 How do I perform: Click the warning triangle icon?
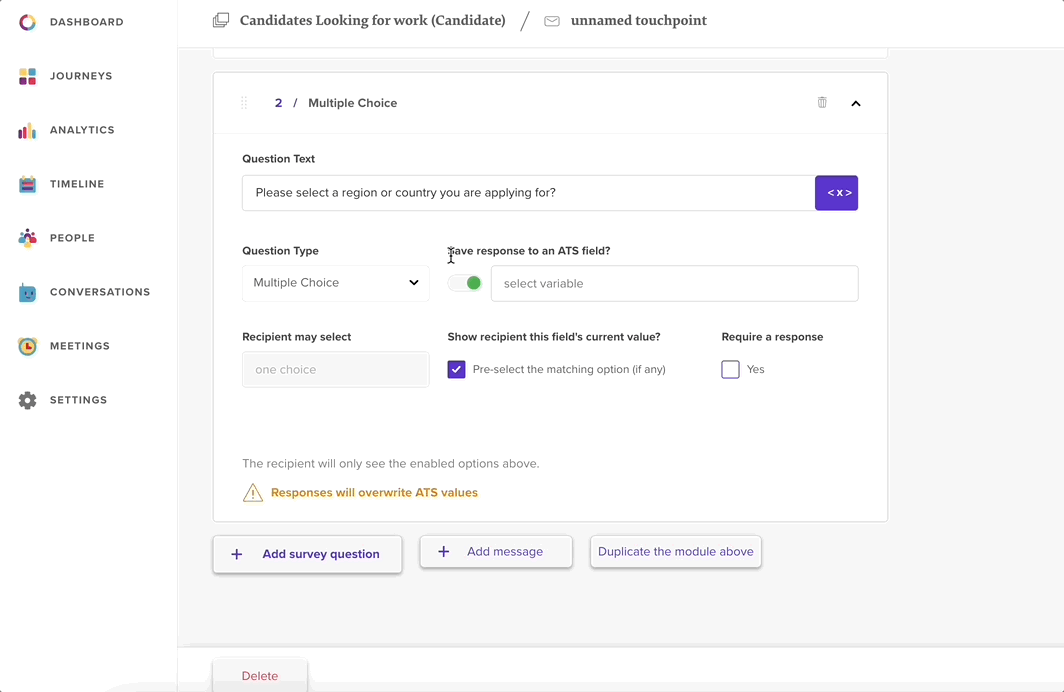pos(252,493)
